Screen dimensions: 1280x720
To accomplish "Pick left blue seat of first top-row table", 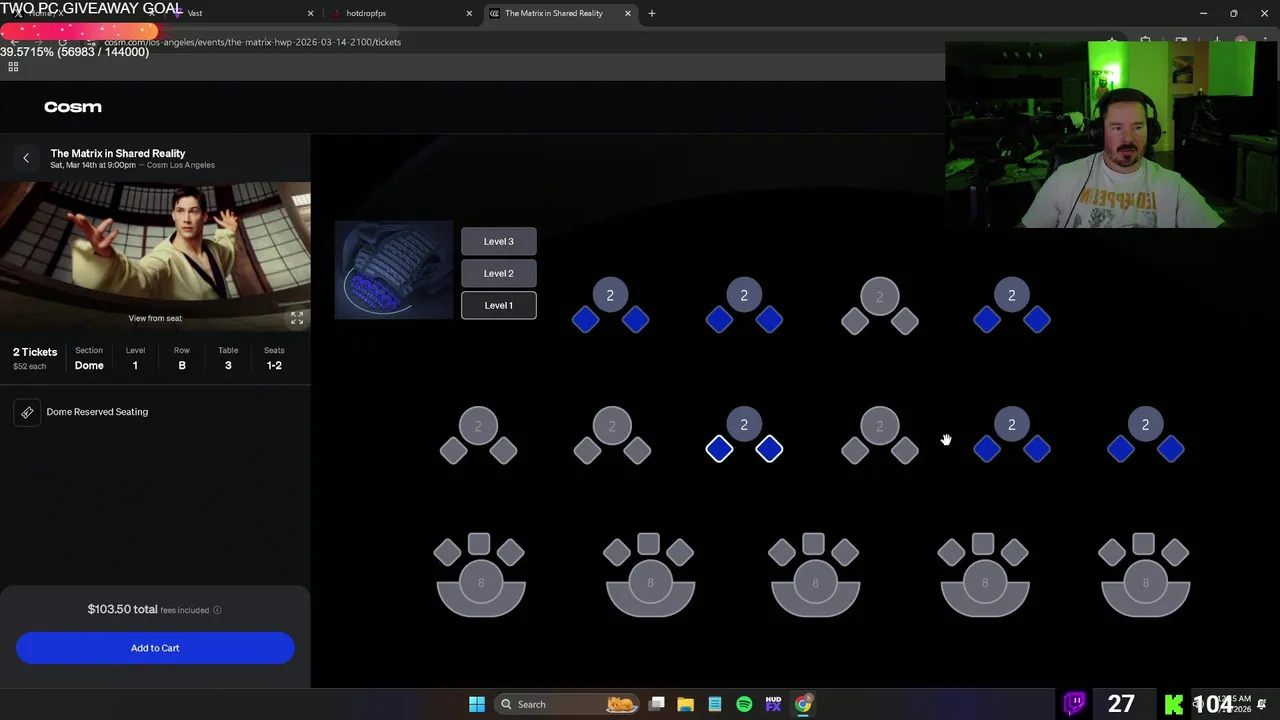I will pos(585,320).
